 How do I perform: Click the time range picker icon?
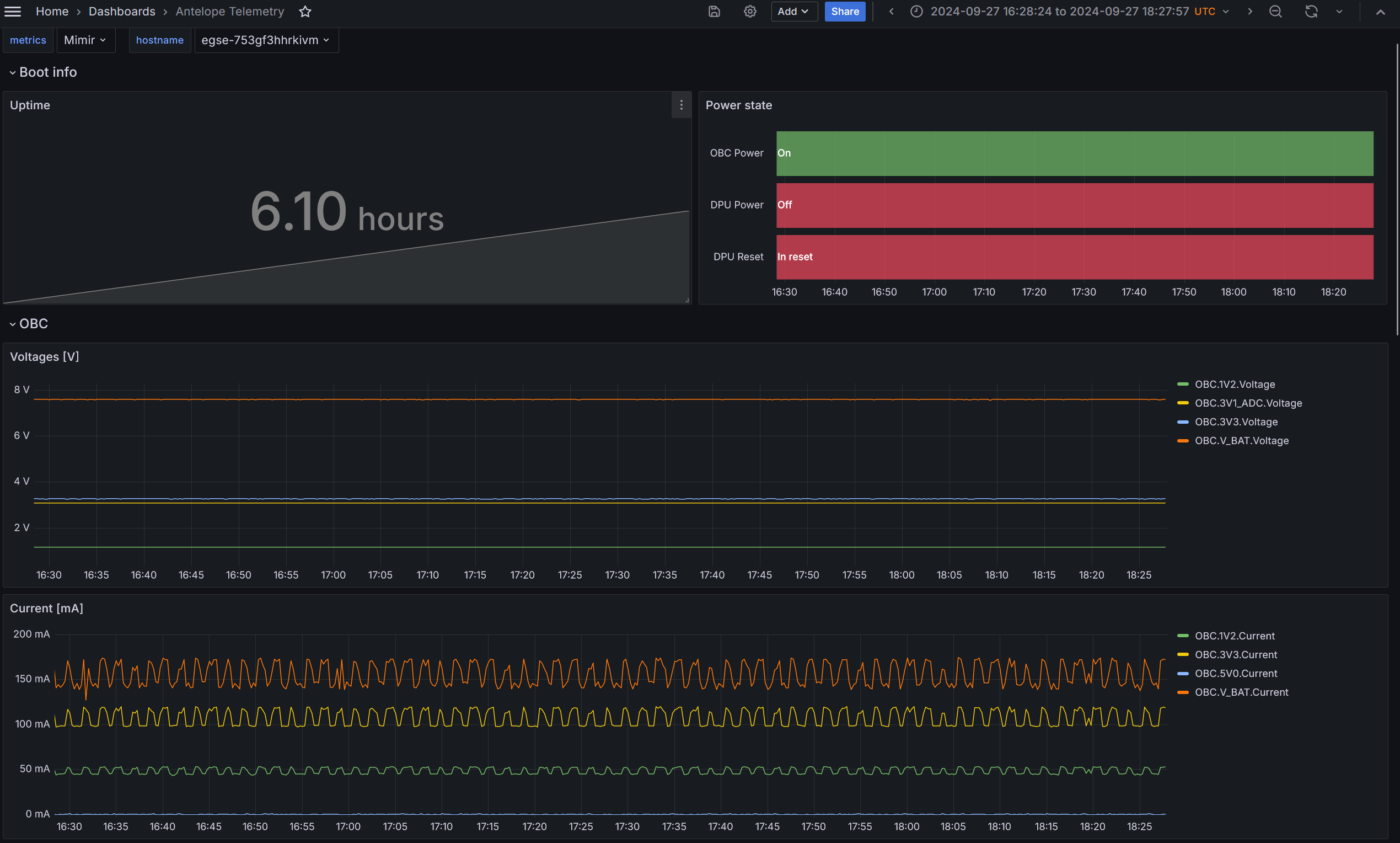915,11
